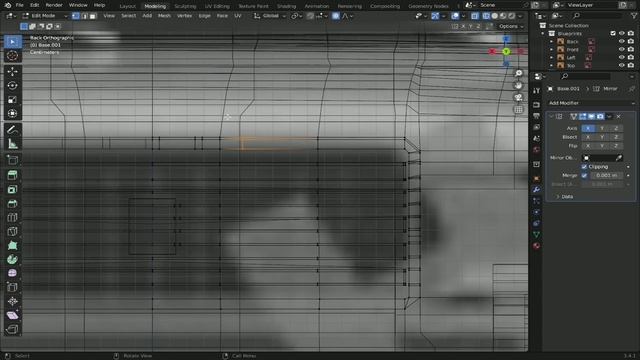Expand the Data section of Mirror modifier
The width and height of the screenshot is (640, 360).
567,197
